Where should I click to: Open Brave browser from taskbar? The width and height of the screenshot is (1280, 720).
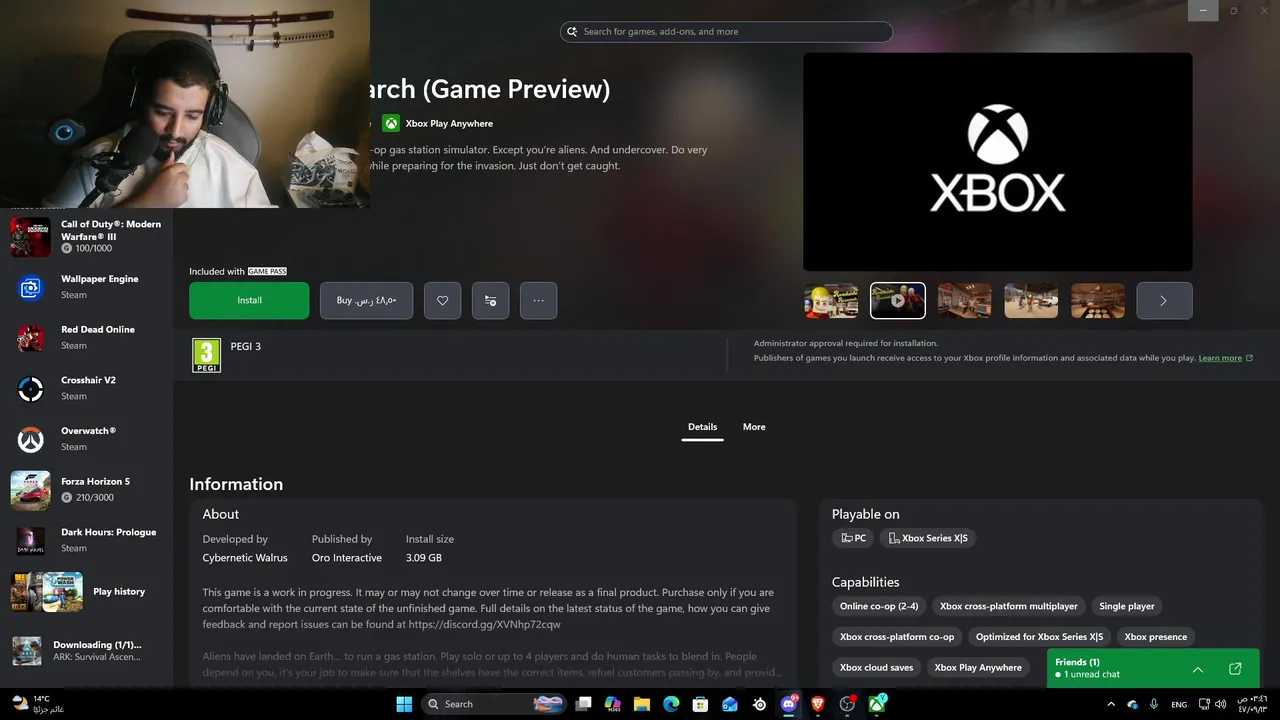click(818, 704)
